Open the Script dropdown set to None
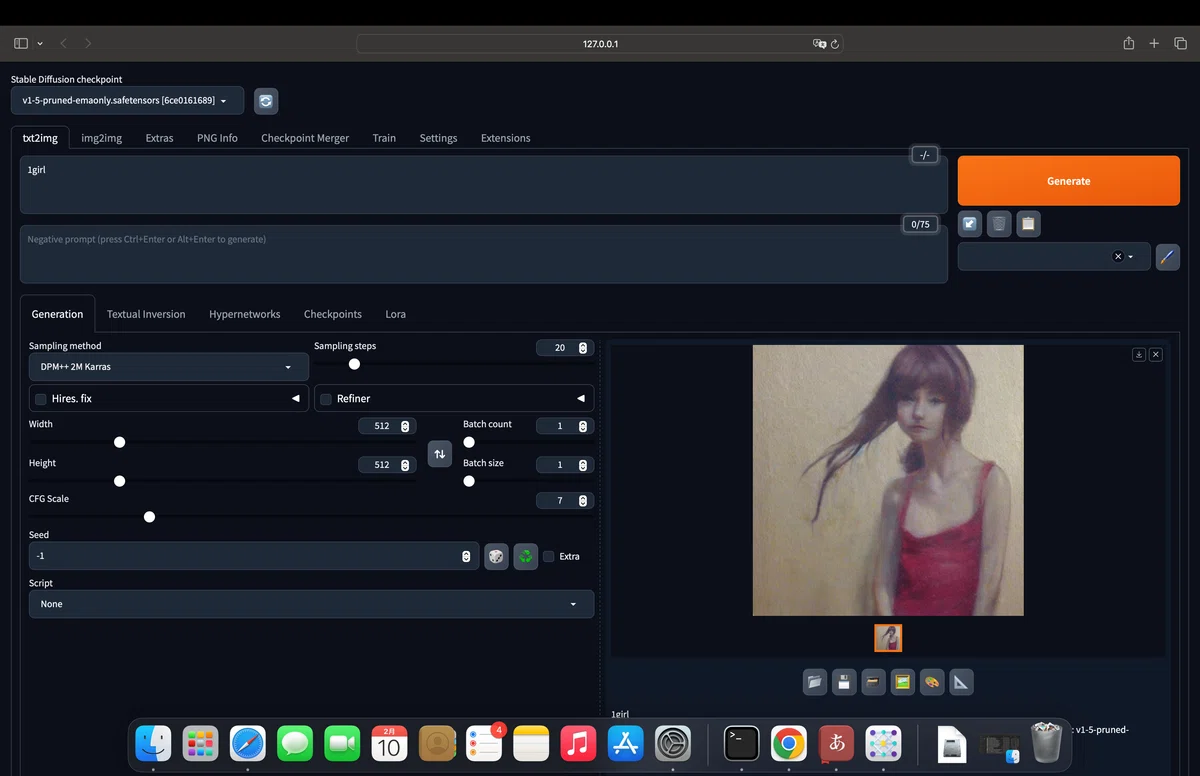This screenshot has width=1200, height=776. [311, 604]
